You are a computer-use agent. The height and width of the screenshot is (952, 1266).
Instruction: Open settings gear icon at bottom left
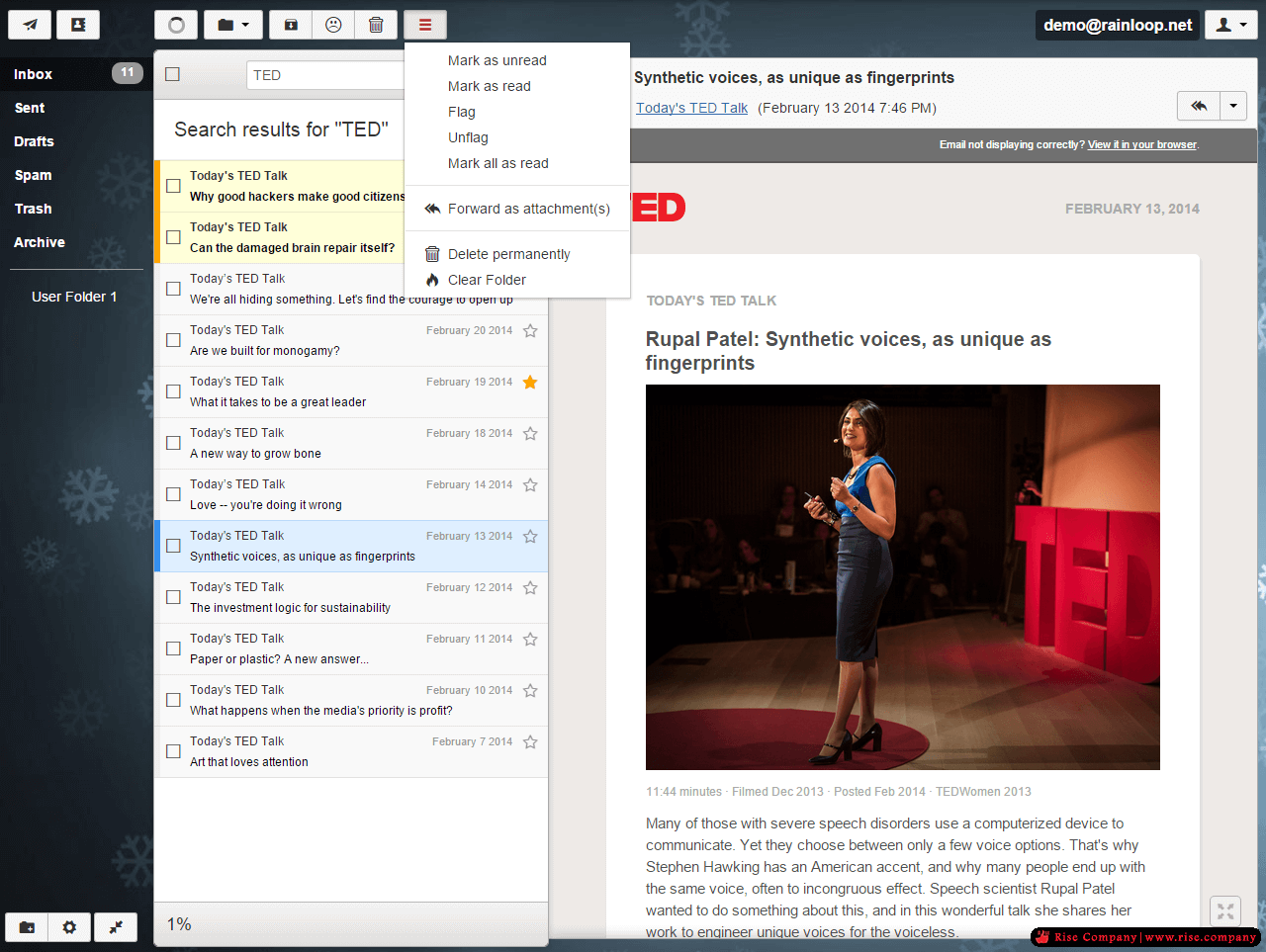pyautogui.click(x=69, y=927)
